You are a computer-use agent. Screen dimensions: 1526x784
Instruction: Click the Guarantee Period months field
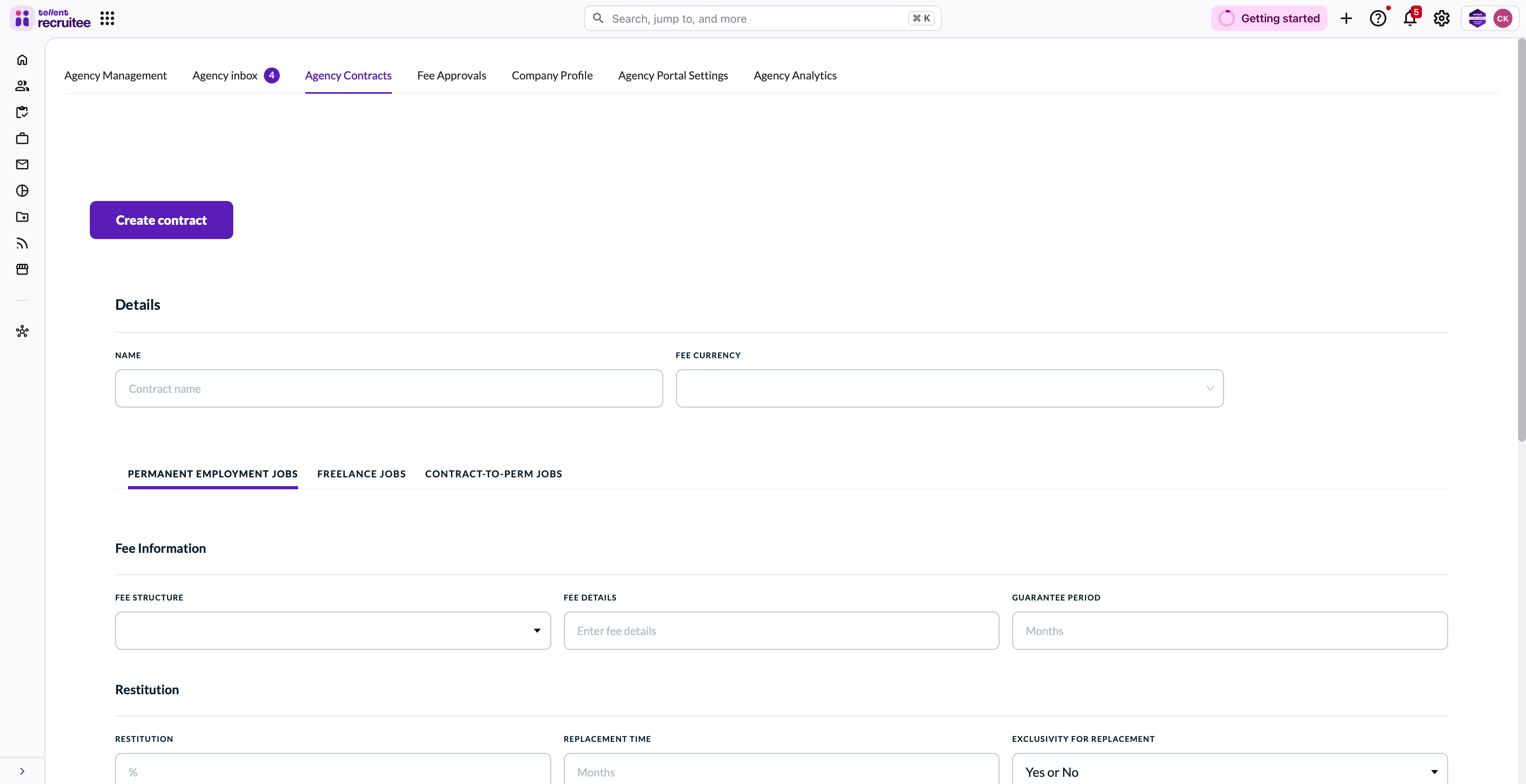(1230, 631)
